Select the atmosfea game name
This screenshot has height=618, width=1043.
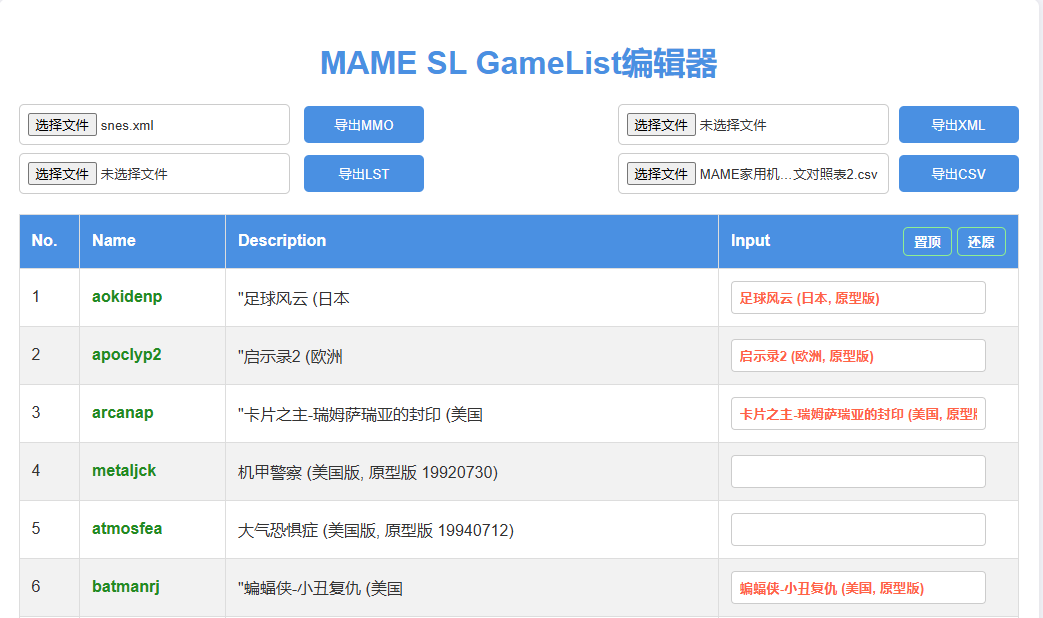[x=124, y=529]
